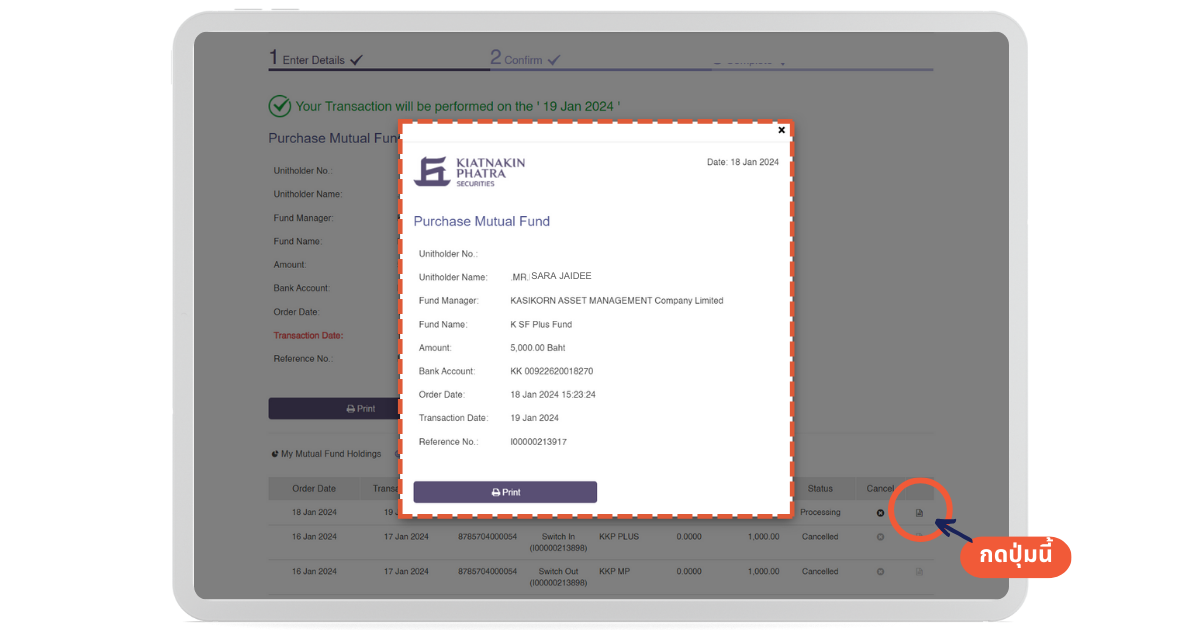The width and height of the screenshot is (1200, 630).
Task: Cancel the Processing order via its X icon
Action: coord(880,513)
